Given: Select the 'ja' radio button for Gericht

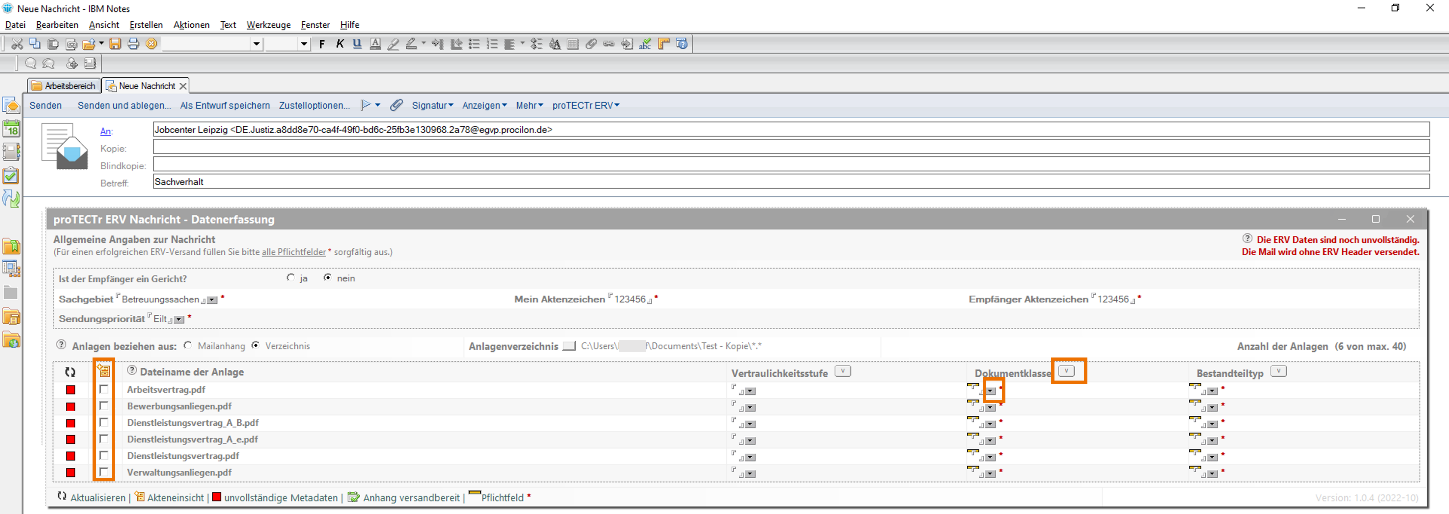Looking at the screenshot, I should coord(291,278).
